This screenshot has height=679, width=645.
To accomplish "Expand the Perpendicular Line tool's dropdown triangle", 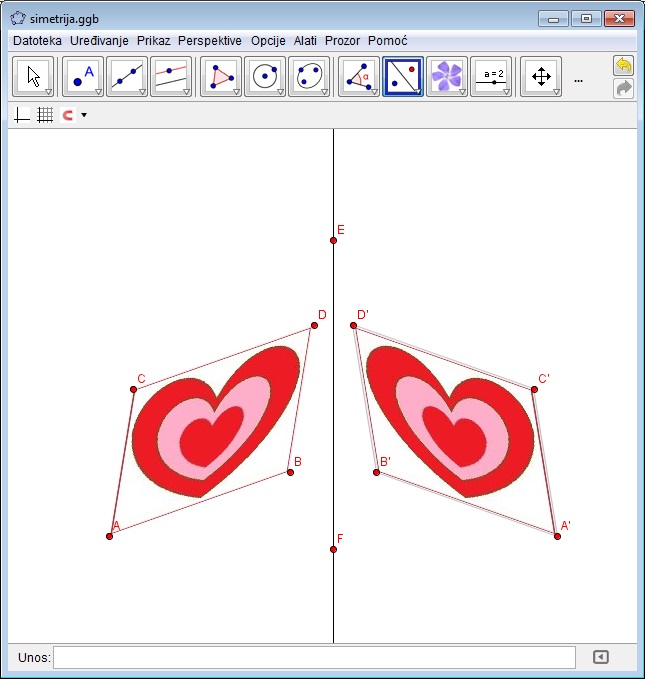I will coord(187,92).
